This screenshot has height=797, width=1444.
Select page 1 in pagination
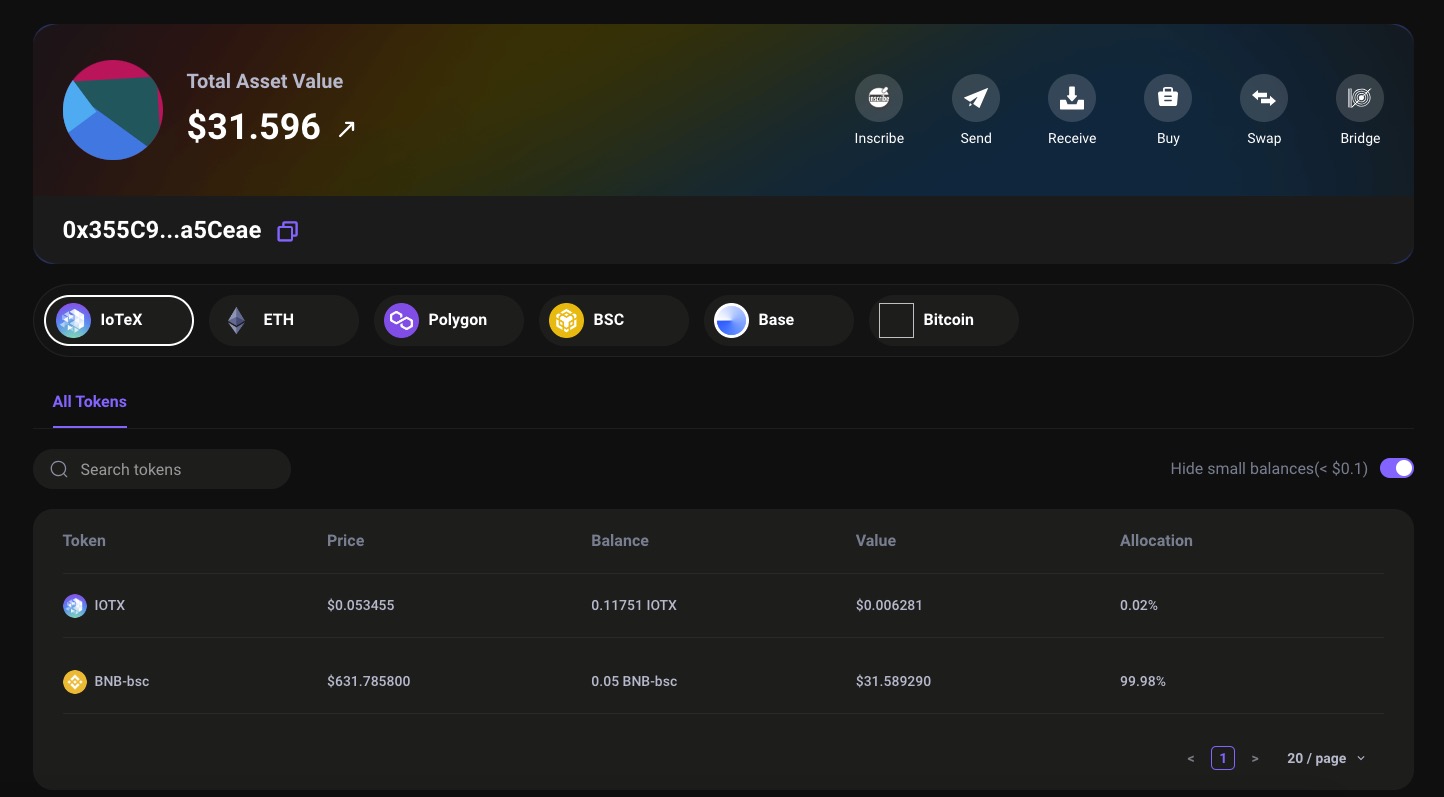click(1222, 758)
